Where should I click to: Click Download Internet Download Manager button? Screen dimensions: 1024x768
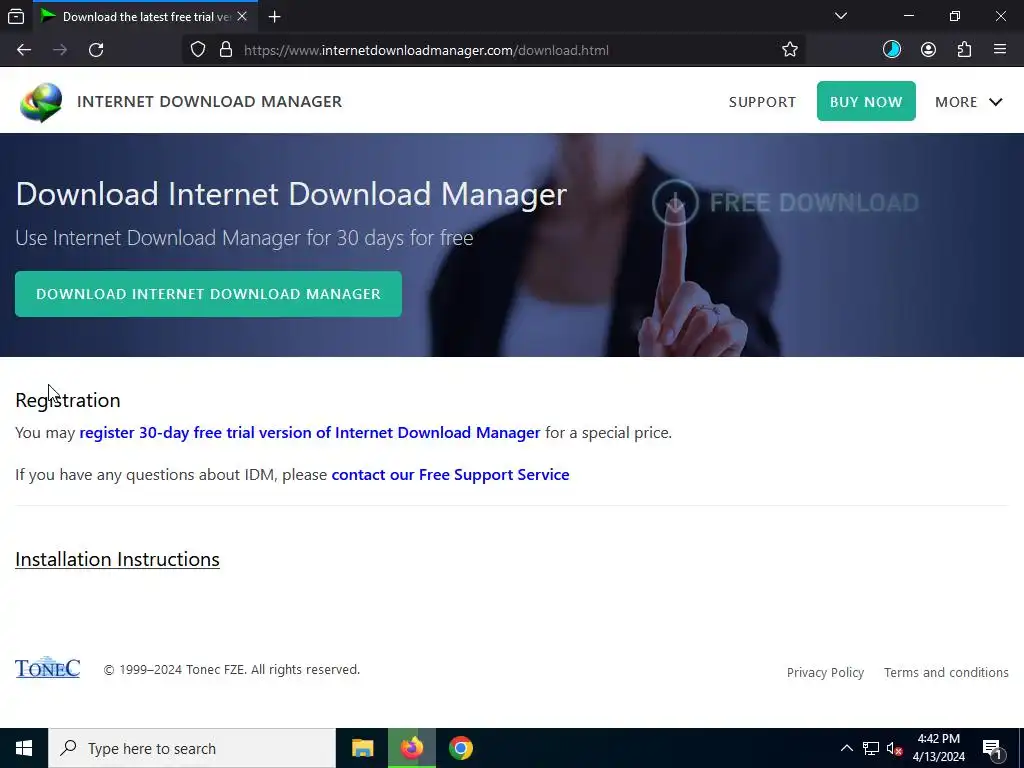pyautogui.click(x=208, y=294)
